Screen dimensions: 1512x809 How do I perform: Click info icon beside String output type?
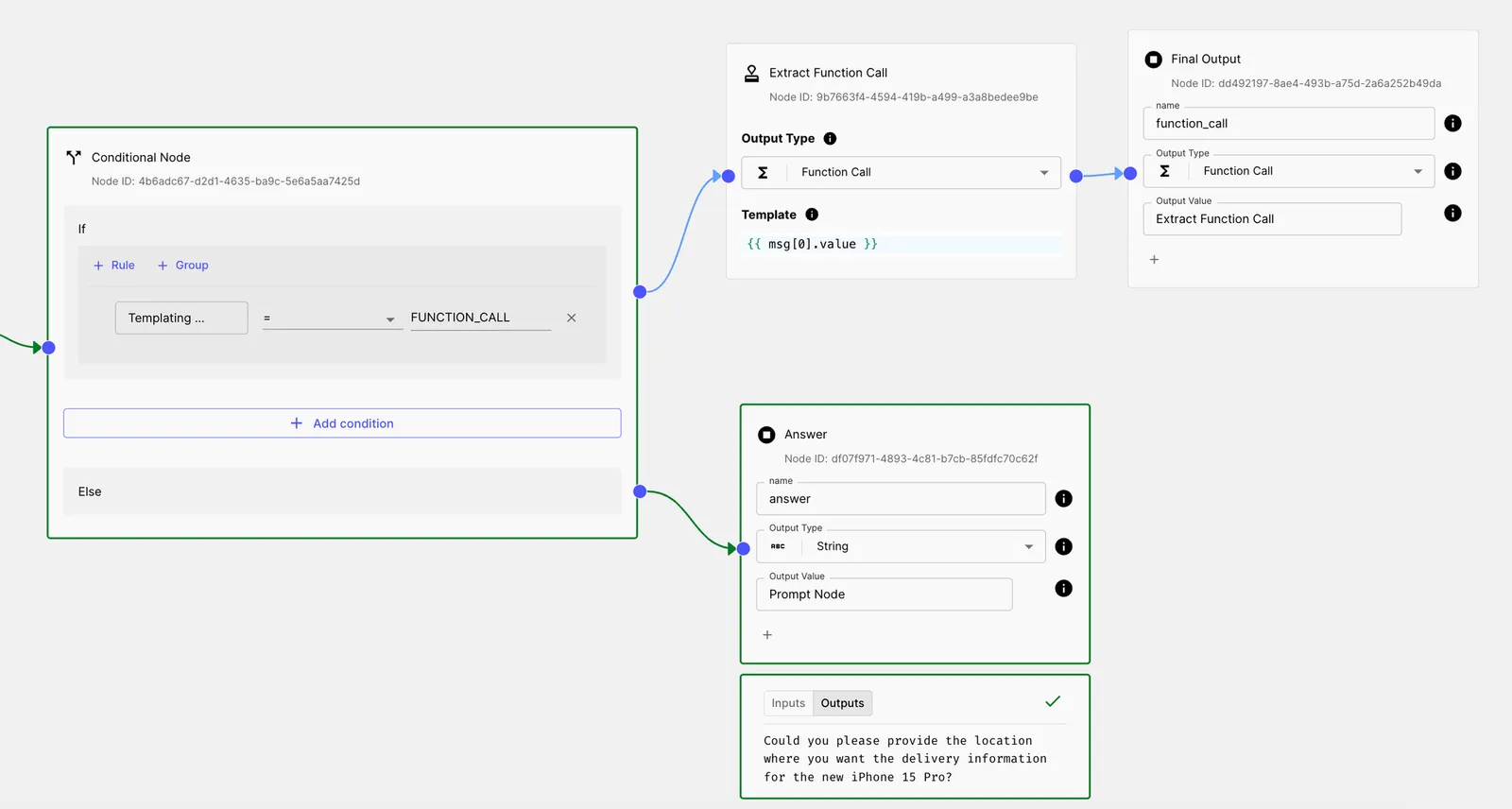pyautogui.click(x=1063, y=546)
